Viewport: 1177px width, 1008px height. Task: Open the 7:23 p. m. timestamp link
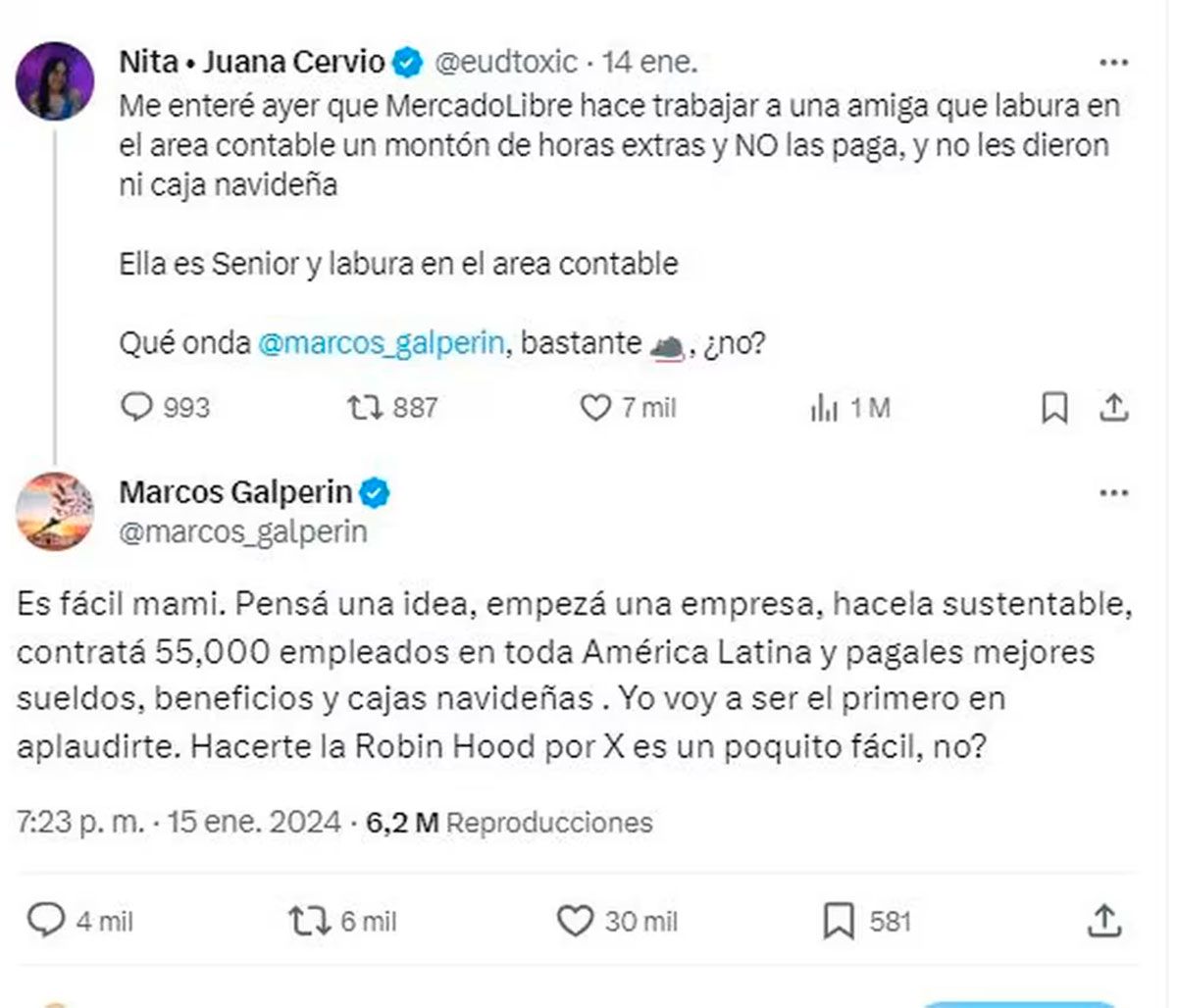79,822
